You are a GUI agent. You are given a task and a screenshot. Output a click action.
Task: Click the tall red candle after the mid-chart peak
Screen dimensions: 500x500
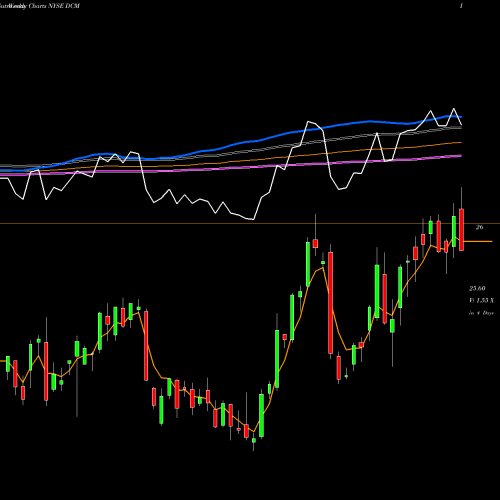pyautogui.click(x=330, y=303)
